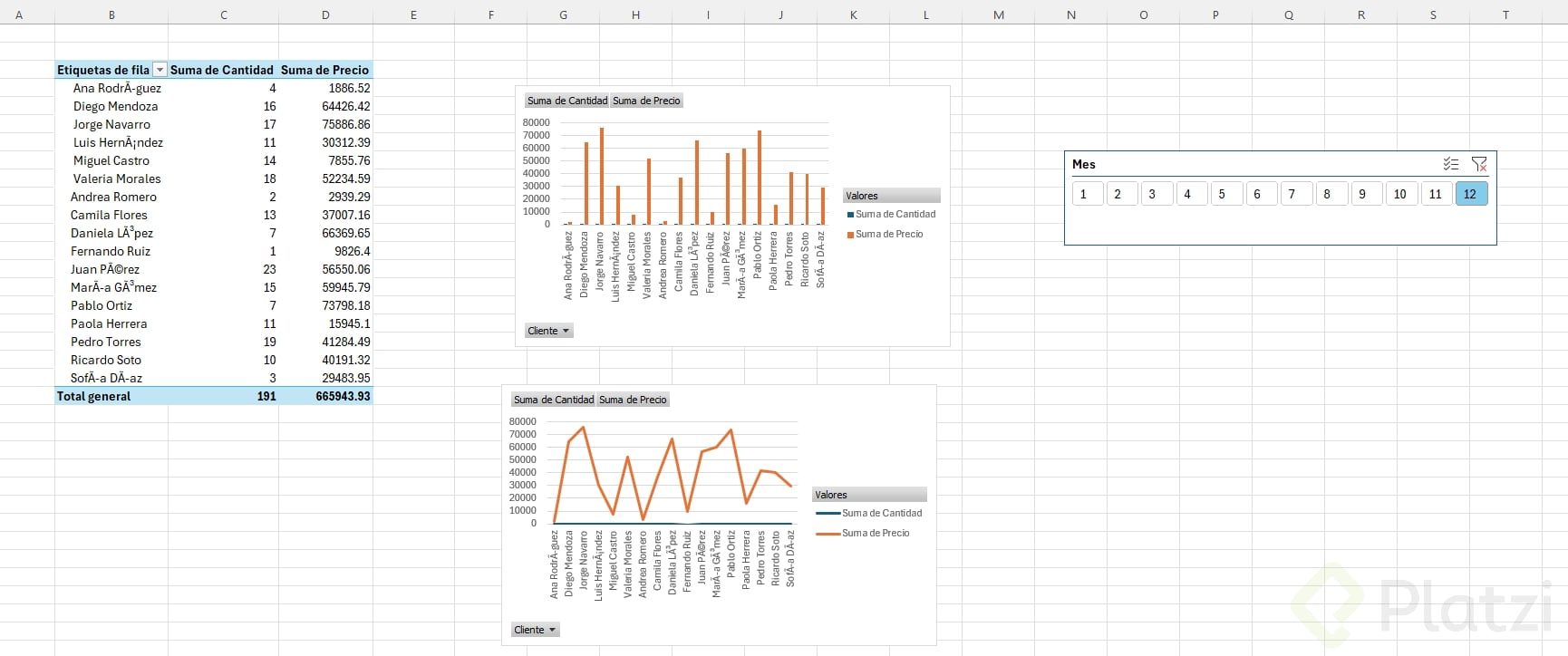Click Suma de Precio button in bar chart

point(646,101)
